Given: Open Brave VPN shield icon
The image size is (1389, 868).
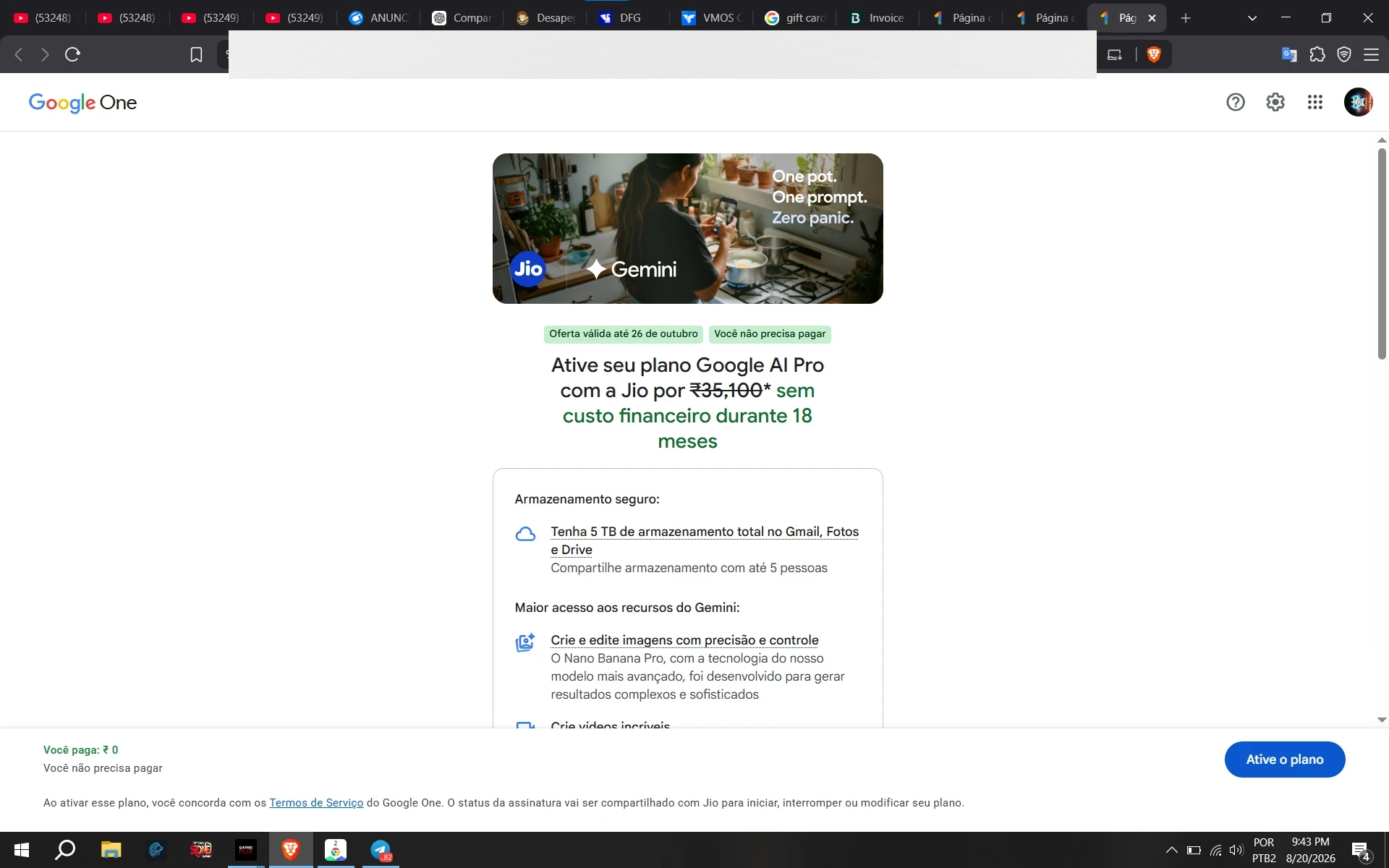Looking at the screenshot, I should click(x=1344, y=54).
